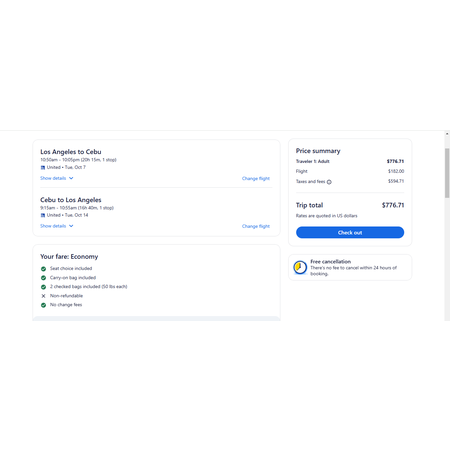Image resolution: width=450 pixels, height=450 pixels.
Task: Click the page vertical scrollbar thumb
Action: [x=447, y=173]
